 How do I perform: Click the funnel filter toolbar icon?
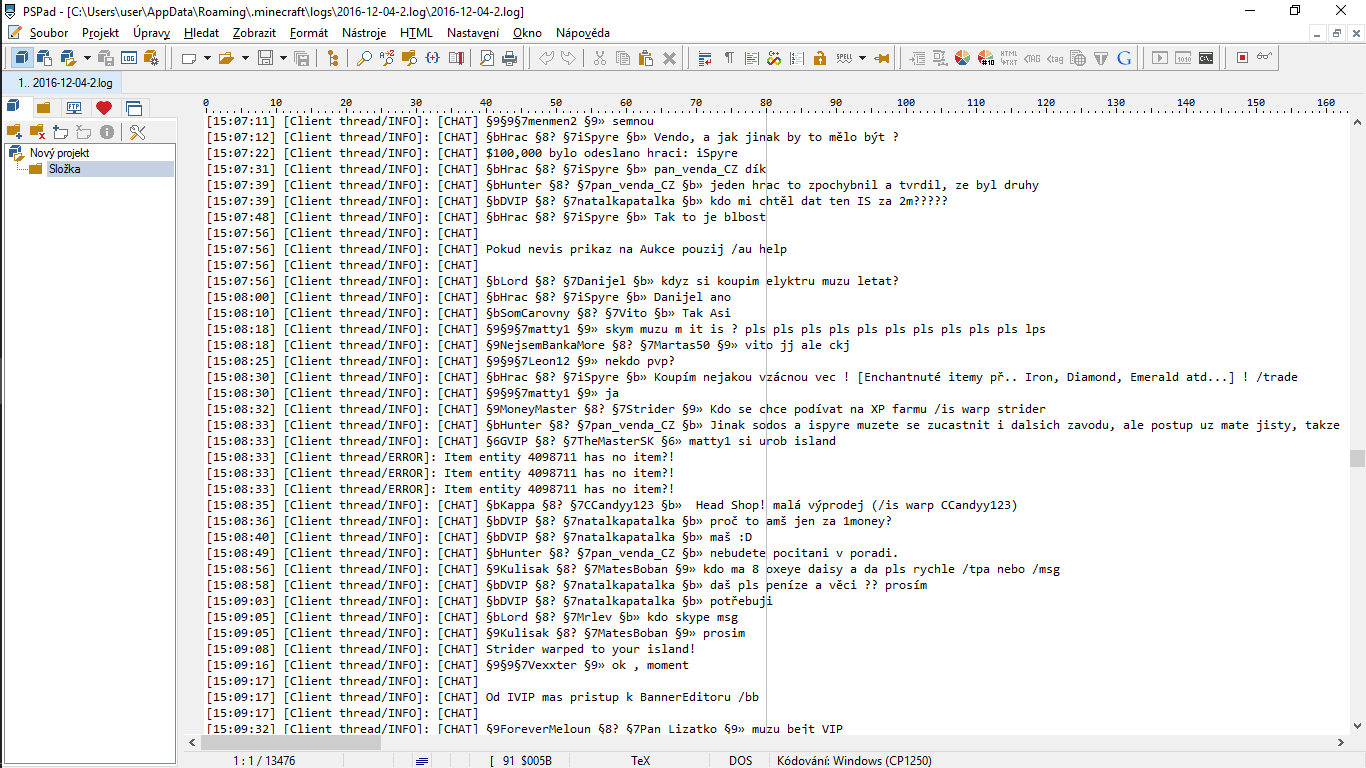click(x=1100, y=58)
